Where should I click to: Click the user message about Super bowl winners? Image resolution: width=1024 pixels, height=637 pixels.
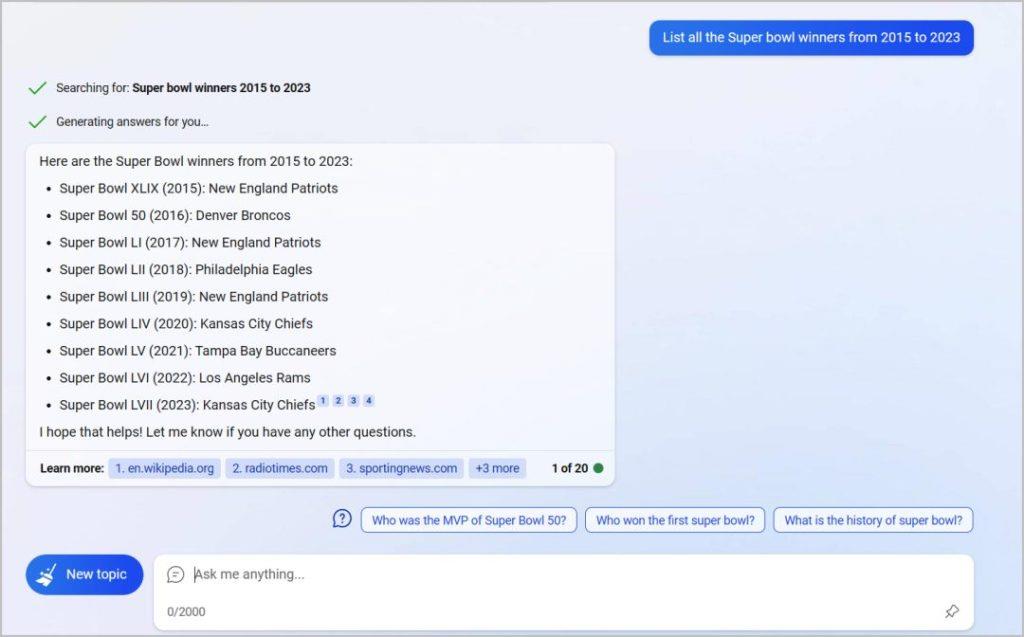[811, 38]
